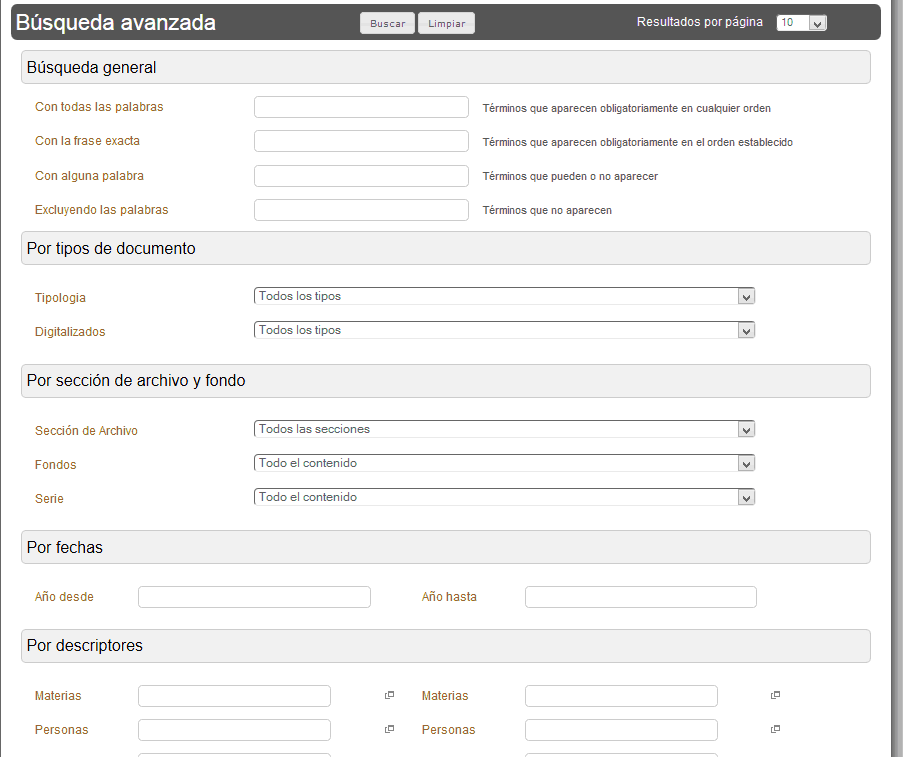903x757 pixels.
Task: Click the Año hasta text box
Action: [x=640, y=597]
